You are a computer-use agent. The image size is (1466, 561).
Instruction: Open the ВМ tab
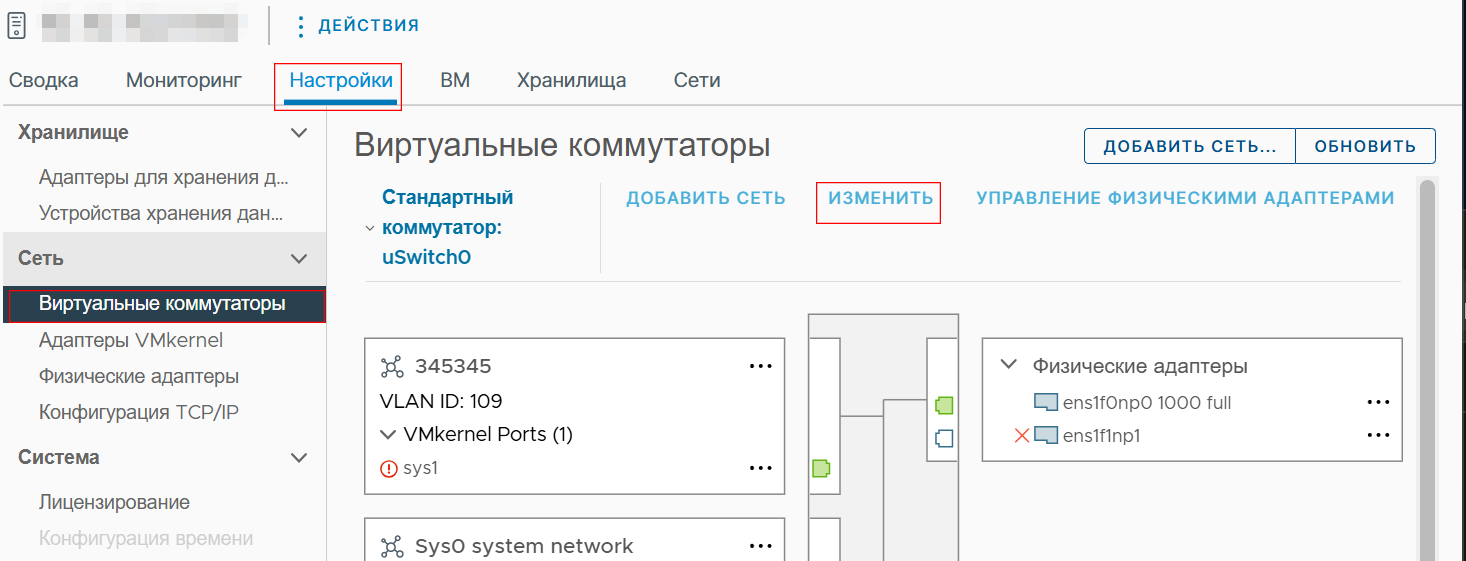tap(455, 81)
